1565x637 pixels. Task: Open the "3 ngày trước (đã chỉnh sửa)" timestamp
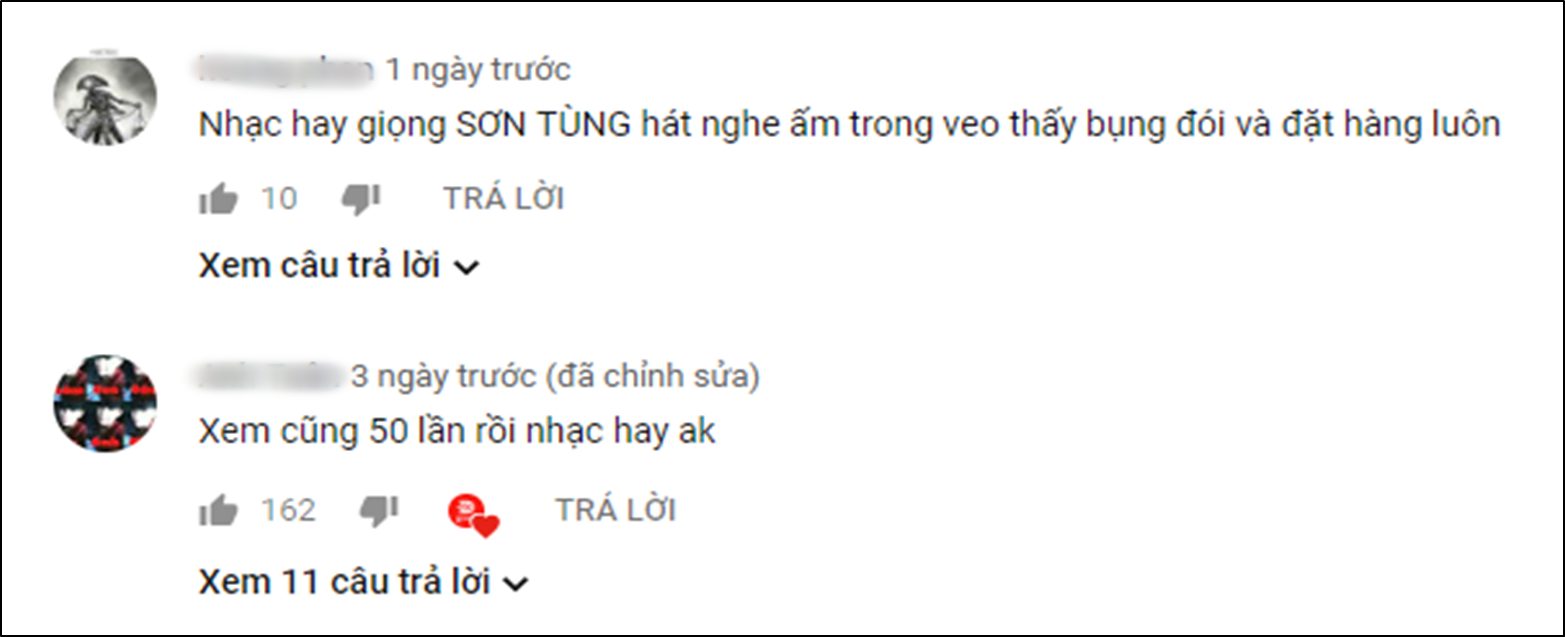pyautogui.click(x=555, y=377)
